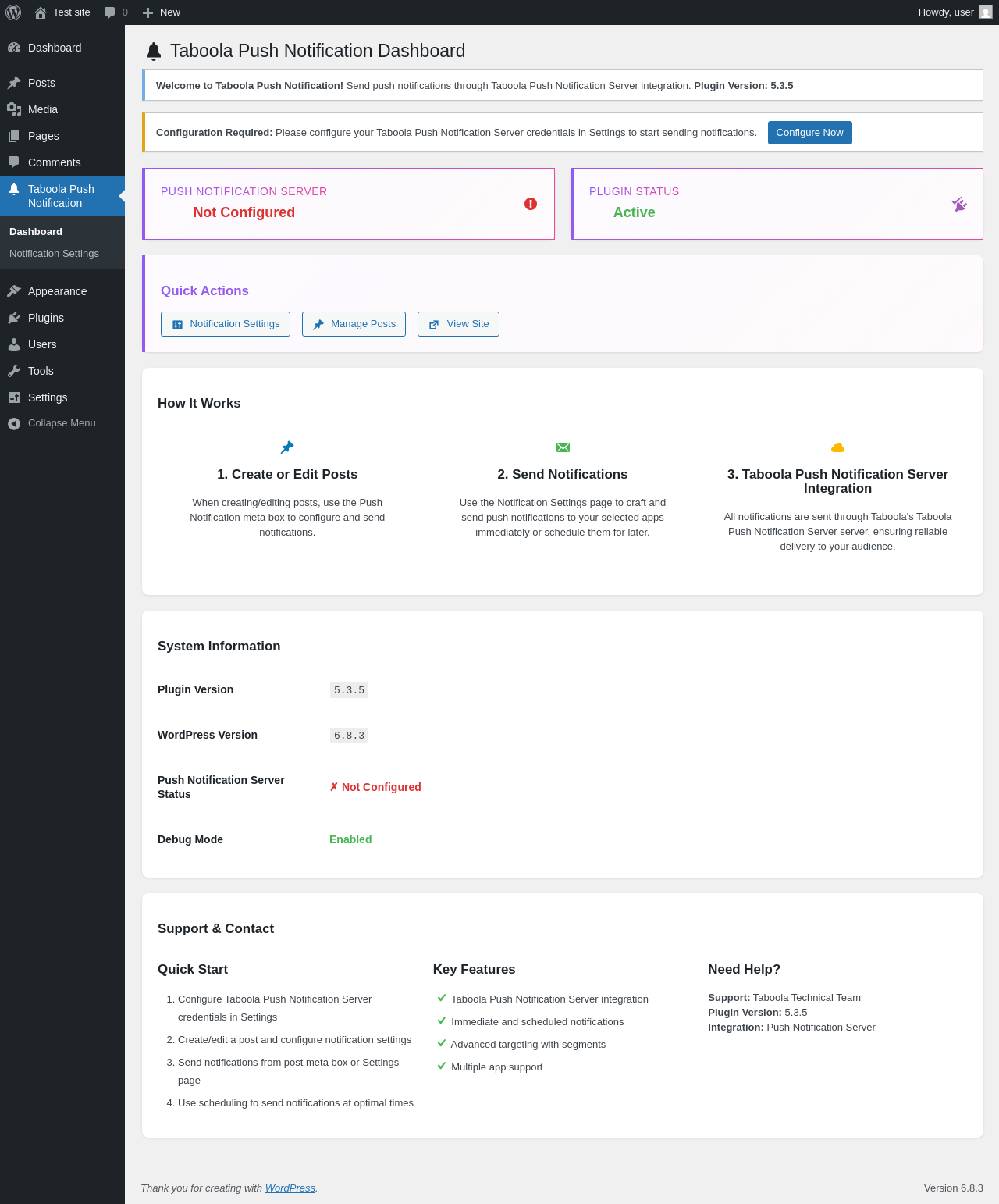
Task: Click the Settings sliders icon in sidebar
Action: pos(14,397)
